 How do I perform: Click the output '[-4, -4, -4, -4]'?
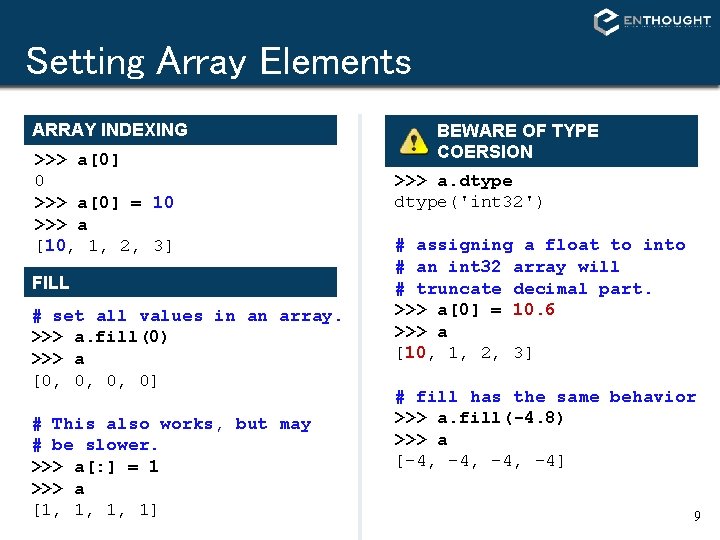[480, 461]
